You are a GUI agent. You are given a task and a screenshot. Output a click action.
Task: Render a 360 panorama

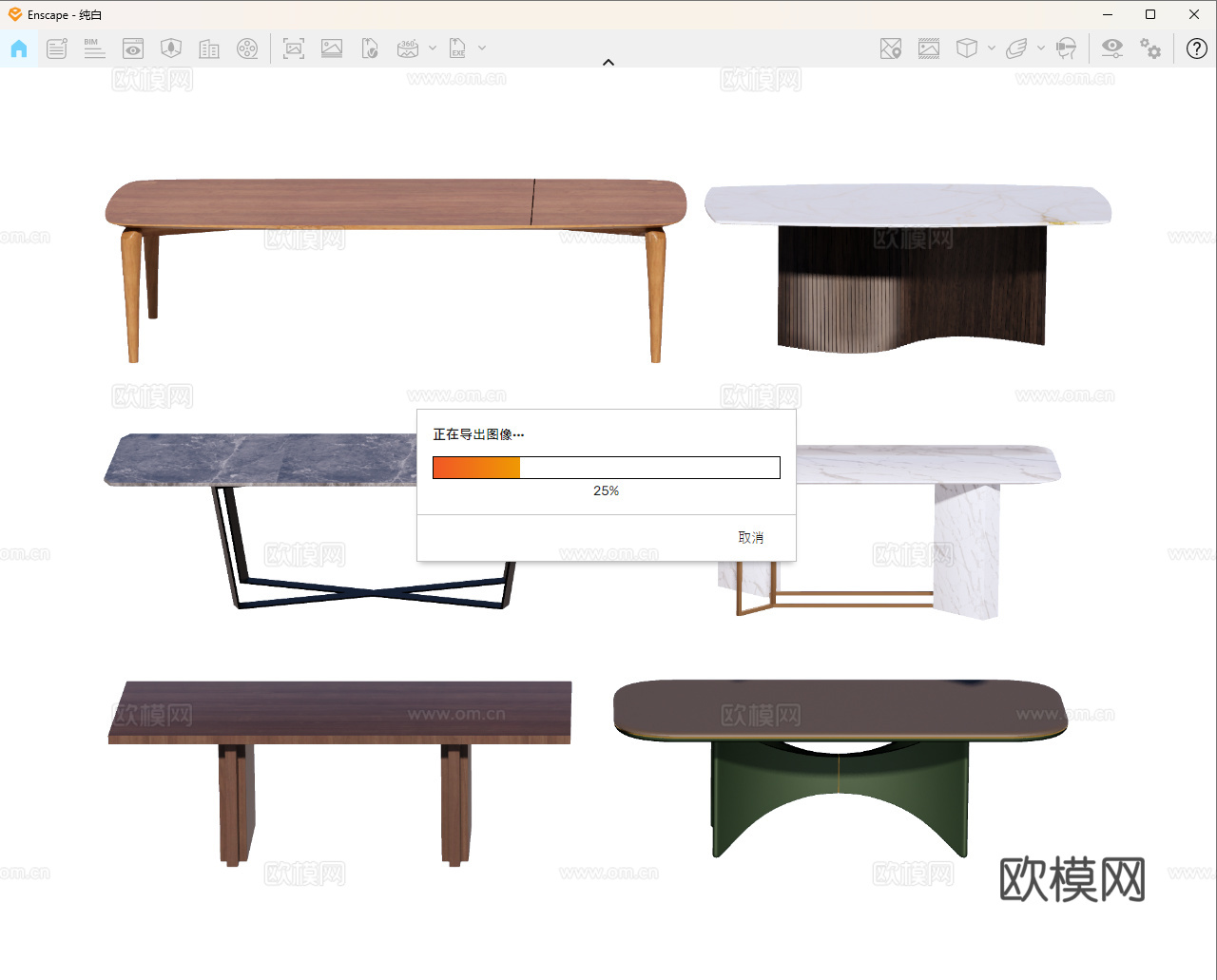click(x=408, y=48)
